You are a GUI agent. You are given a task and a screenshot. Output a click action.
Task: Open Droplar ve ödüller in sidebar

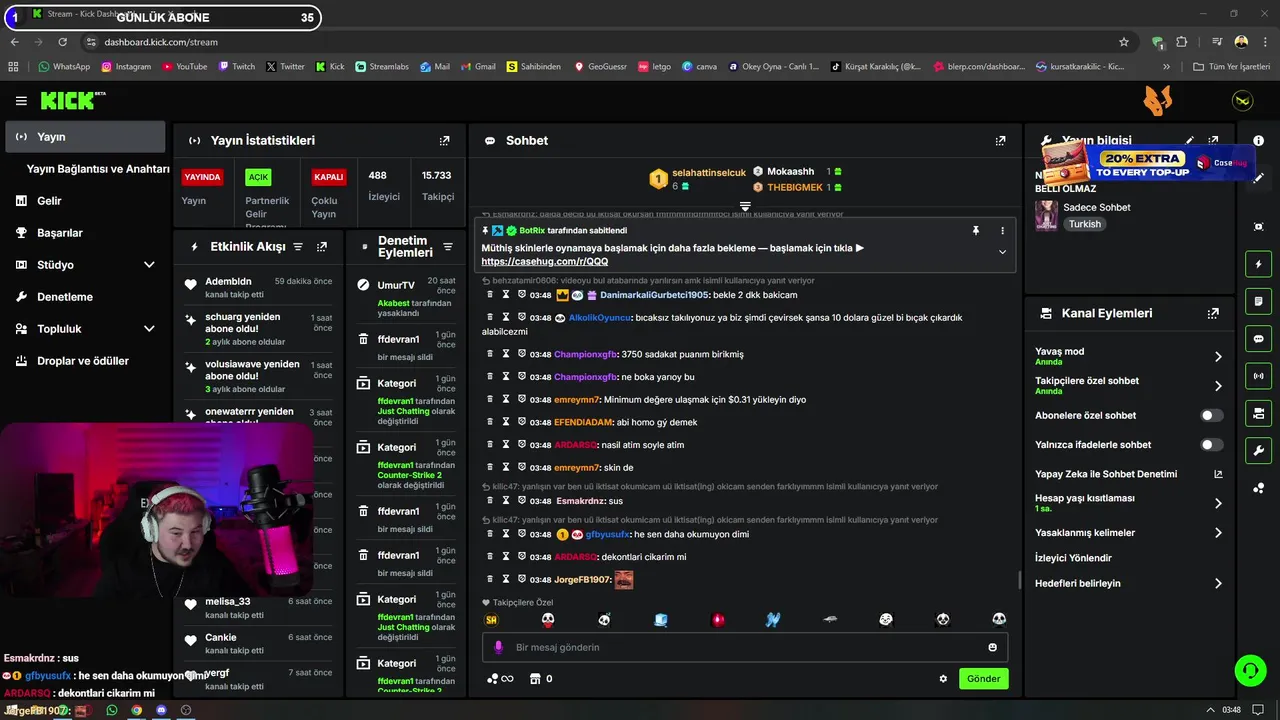point(85,361)
